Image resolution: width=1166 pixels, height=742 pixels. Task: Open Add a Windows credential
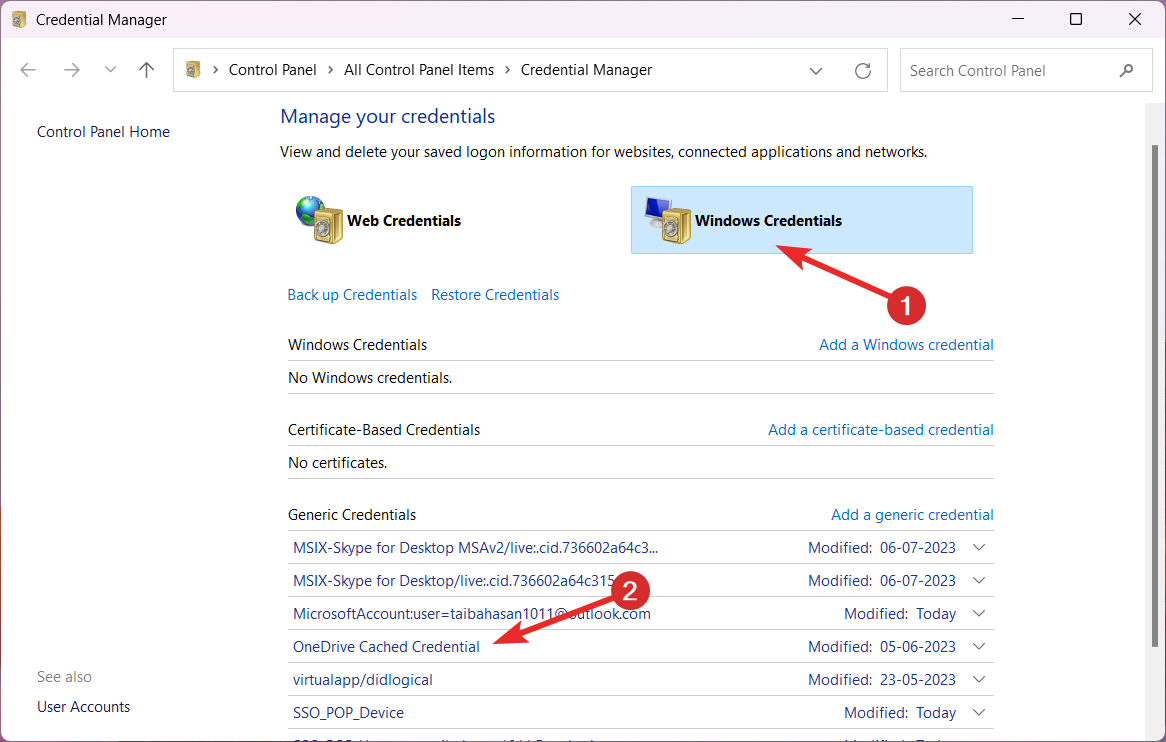tap(906, 344)
